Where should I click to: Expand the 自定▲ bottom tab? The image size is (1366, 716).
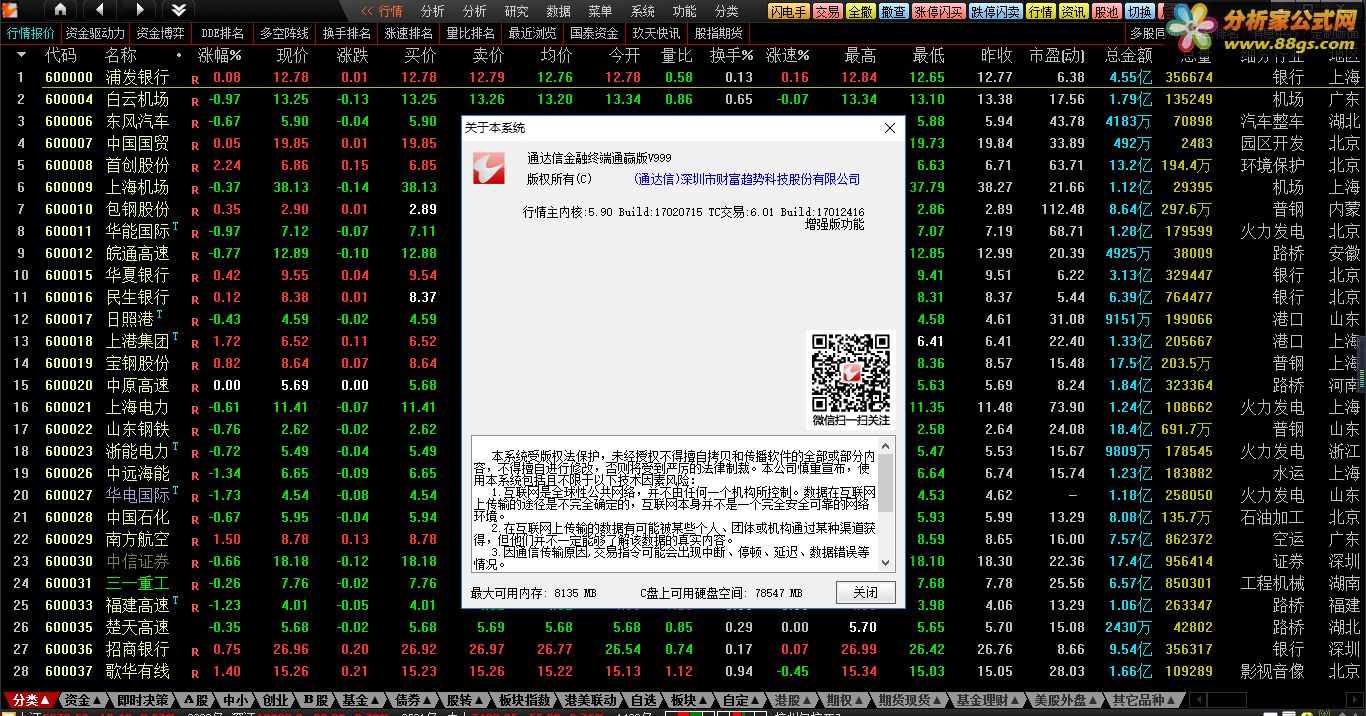pyautogui.click(x=742, y=700)
